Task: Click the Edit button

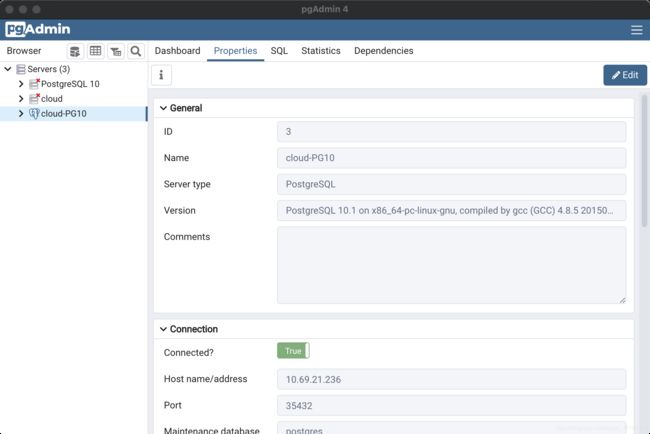Action: coord(625,75)
